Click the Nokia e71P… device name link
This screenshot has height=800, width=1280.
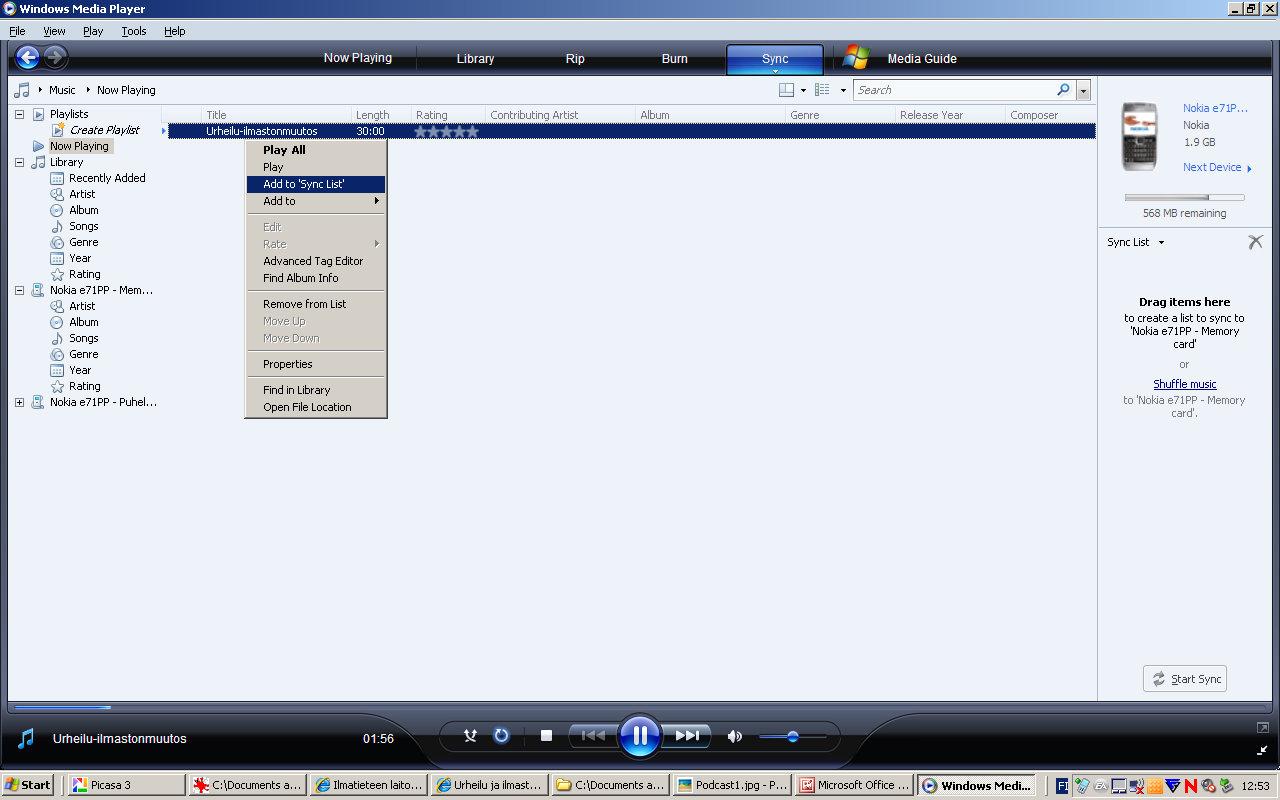coord(1217,108)
